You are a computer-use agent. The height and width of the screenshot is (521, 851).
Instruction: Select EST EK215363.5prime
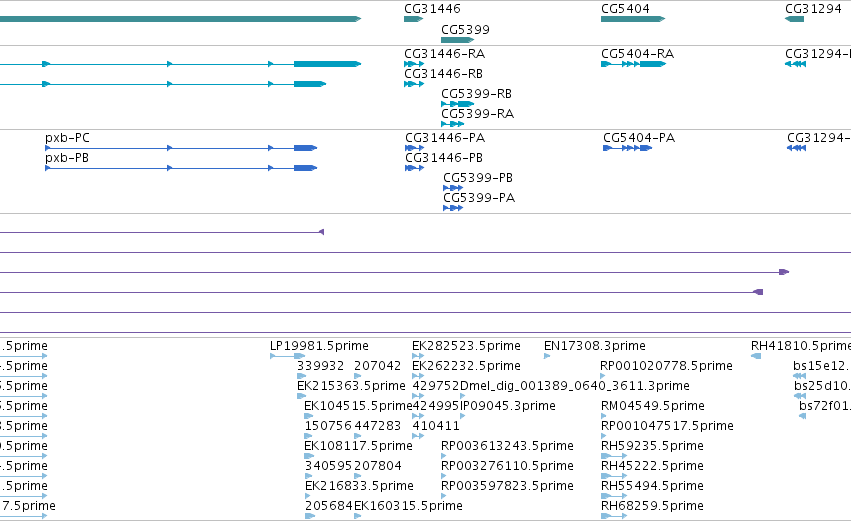coord(351,386)
